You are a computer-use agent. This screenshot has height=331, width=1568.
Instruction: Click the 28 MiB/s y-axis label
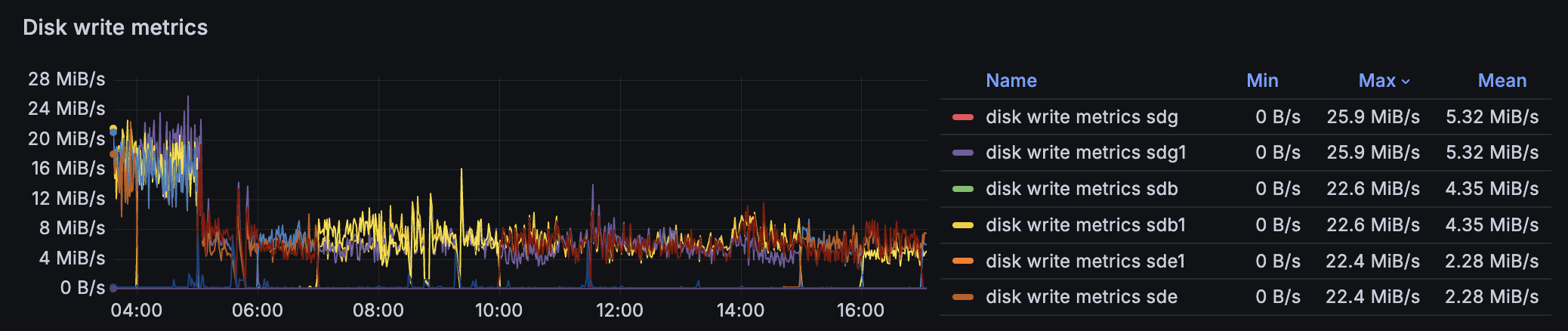click(66, 79)
